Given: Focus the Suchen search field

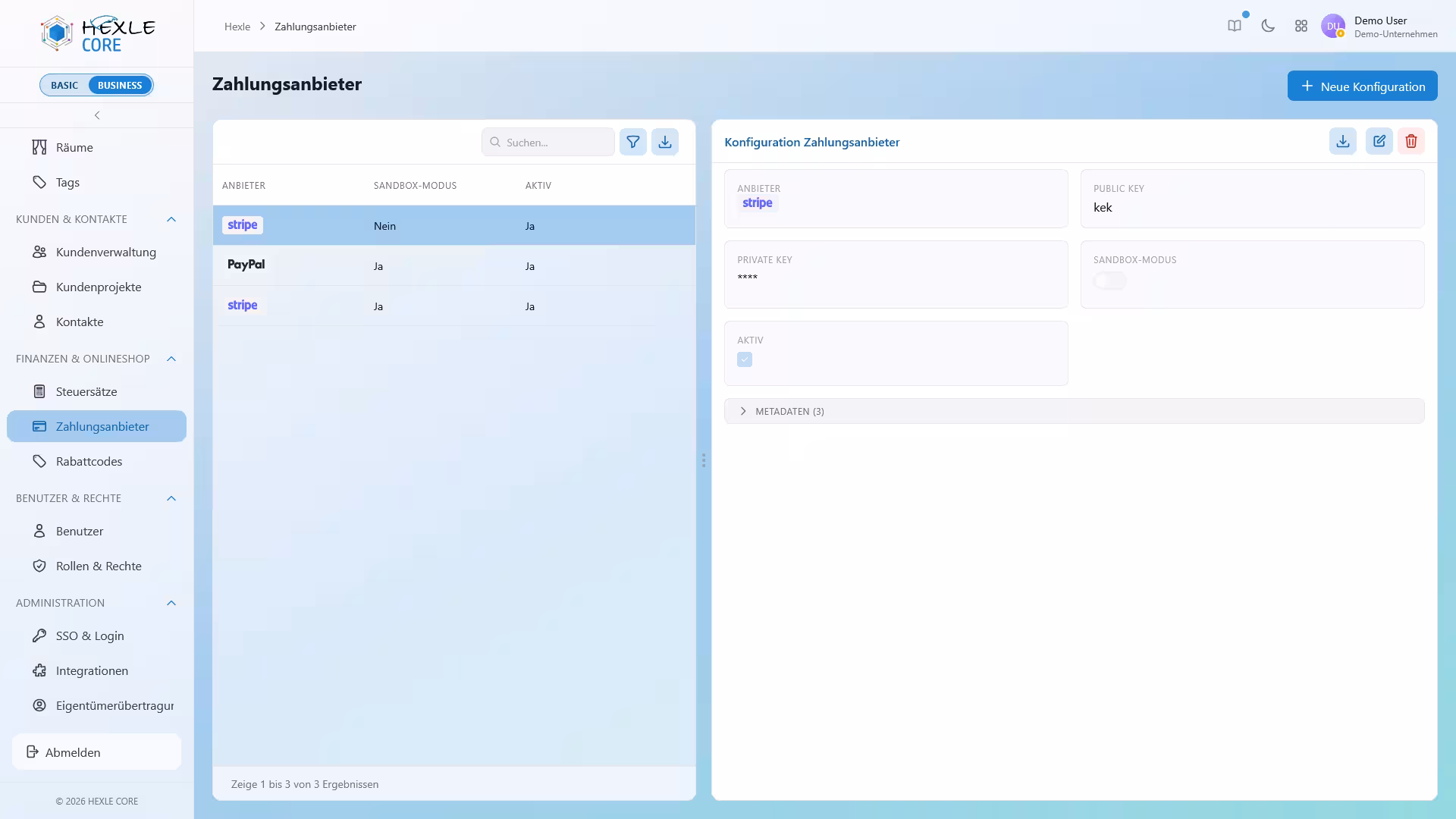Looking at the screenshot, I should [x=548, y=142].
